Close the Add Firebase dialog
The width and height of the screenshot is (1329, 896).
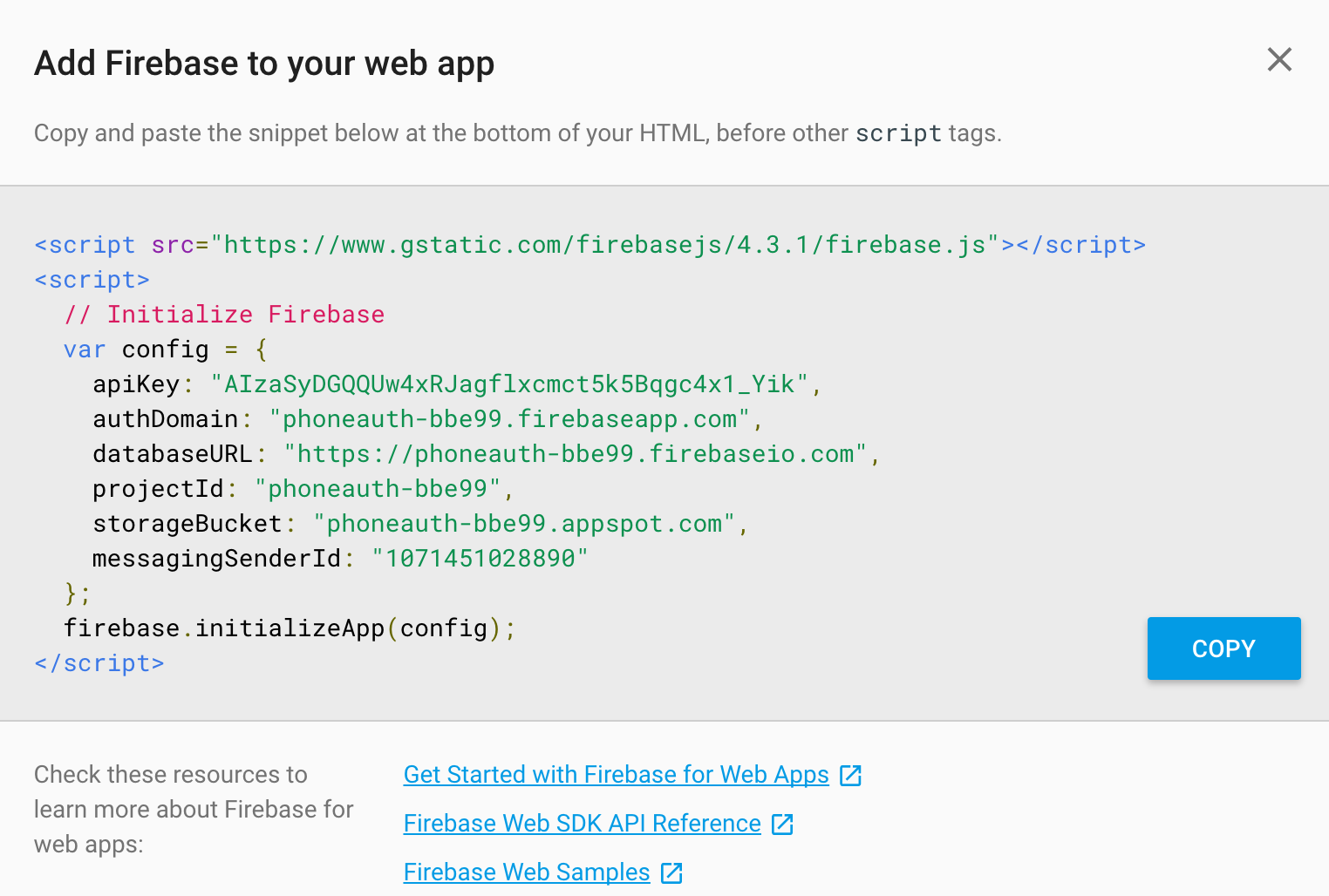click(1278, 60)
